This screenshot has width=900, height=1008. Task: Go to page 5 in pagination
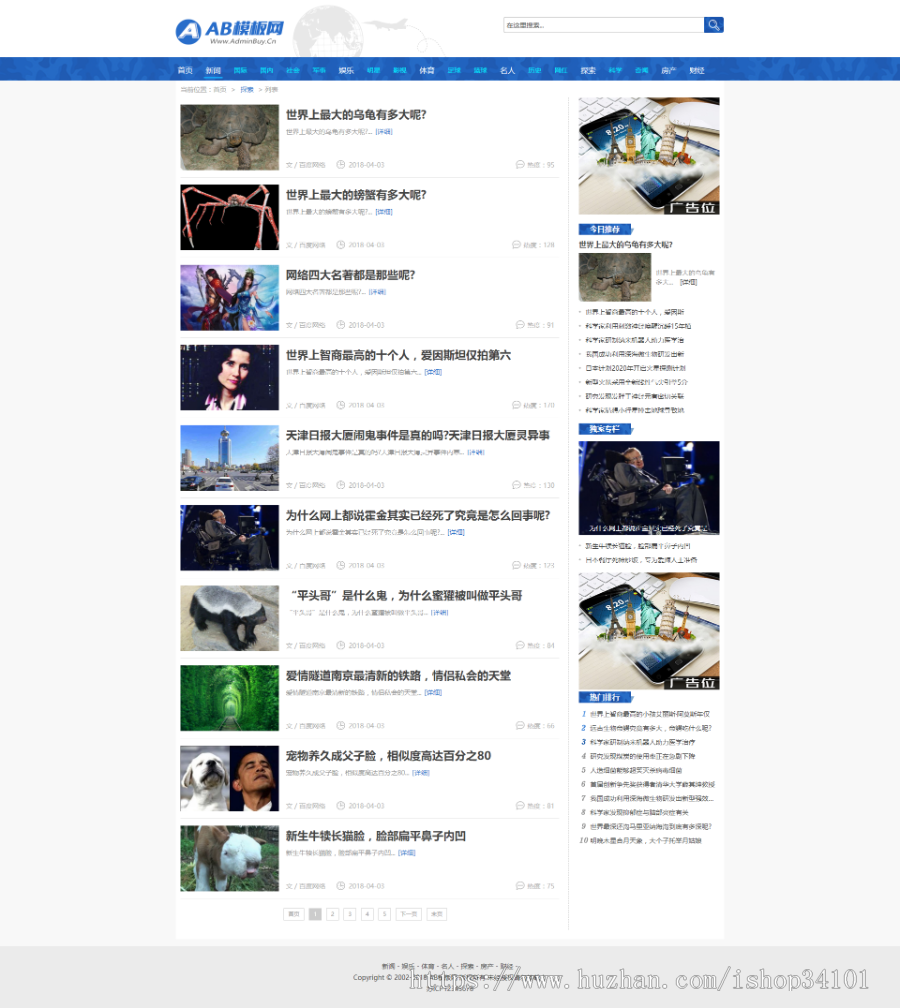pyautogui.click(x=384, y=914)
